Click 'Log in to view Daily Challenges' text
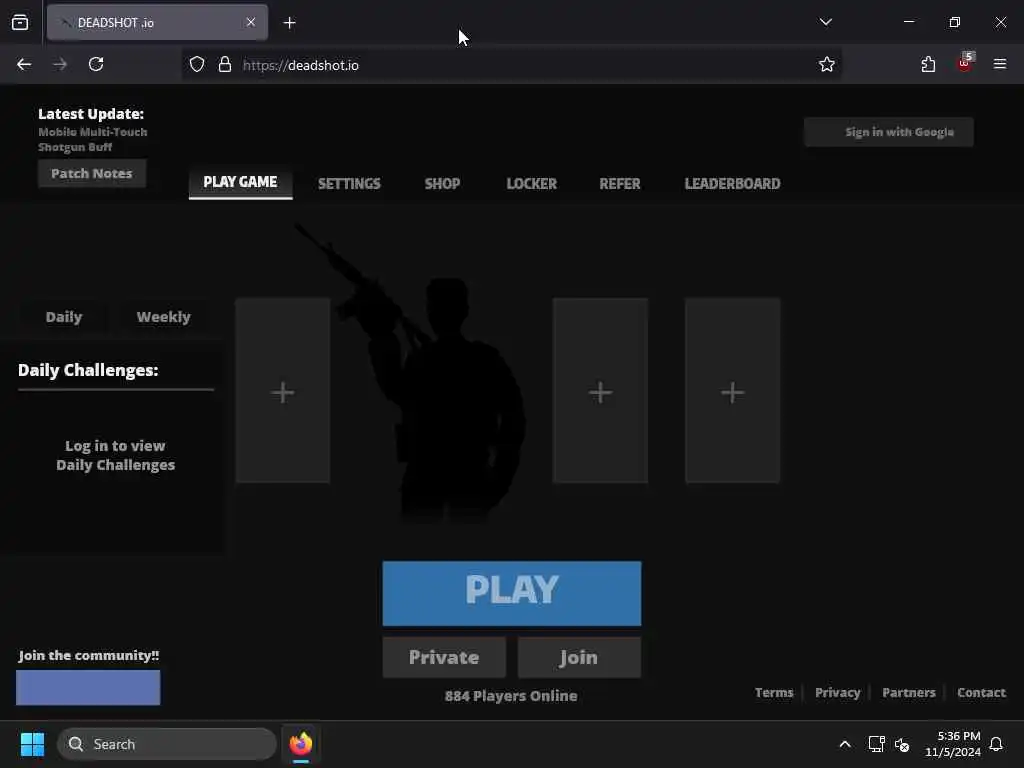The height and width of the screenshot is (768, 1024). coord(116,455)
